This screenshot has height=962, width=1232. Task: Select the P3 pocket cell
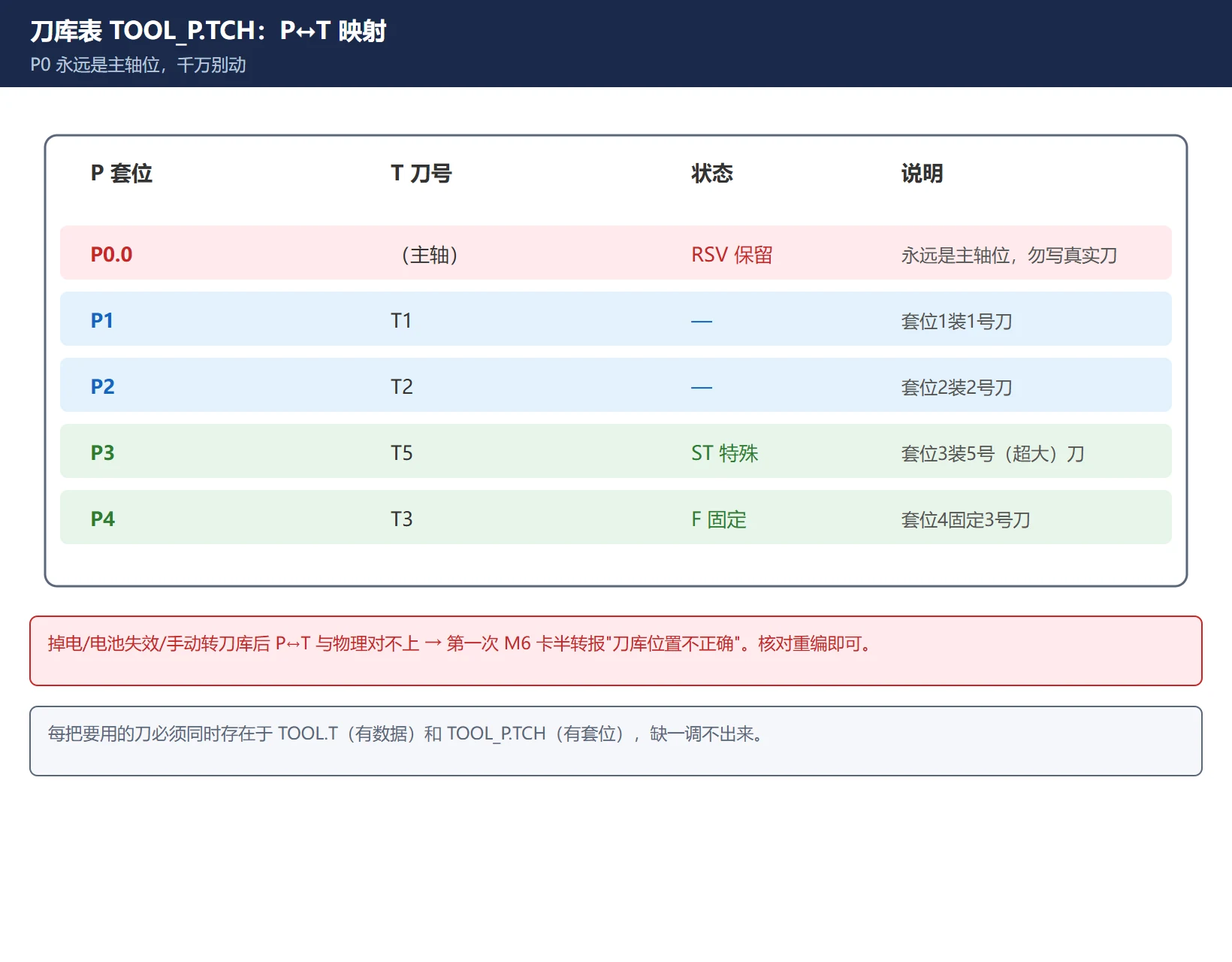coord(103,453)
